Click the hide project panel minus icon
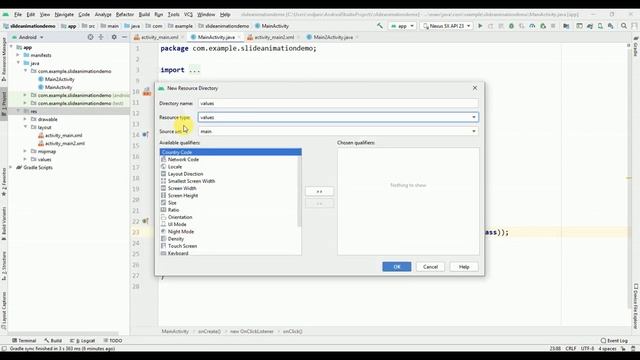 [124, 37]
